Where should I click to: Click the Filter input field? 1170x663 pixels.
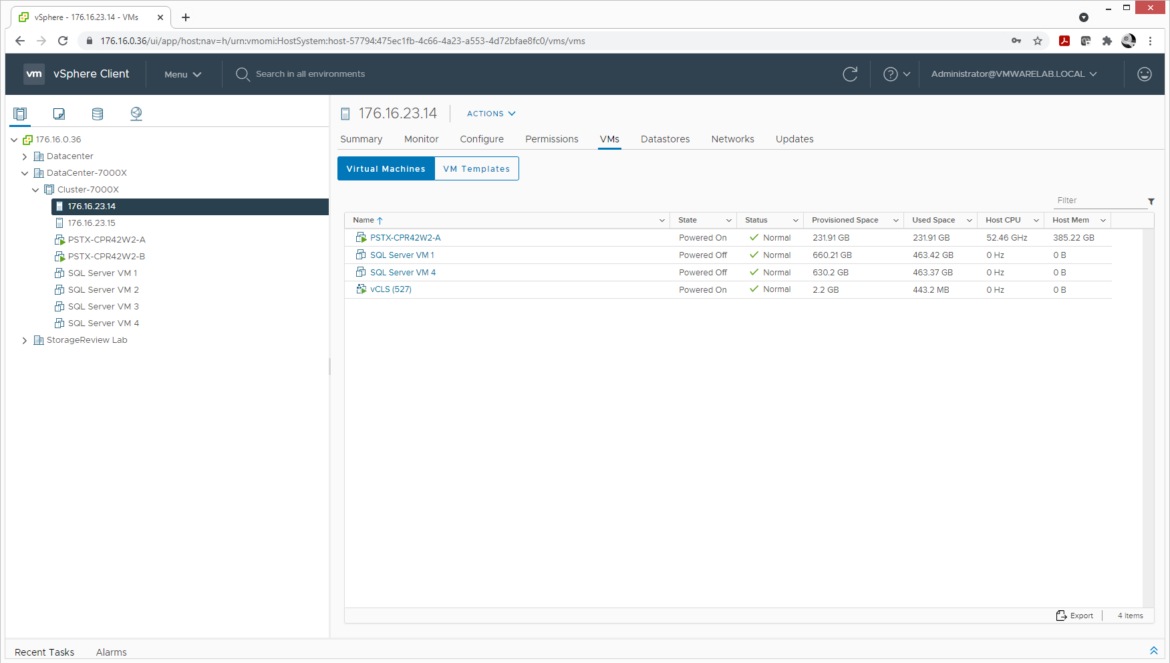pos(1099,201)
